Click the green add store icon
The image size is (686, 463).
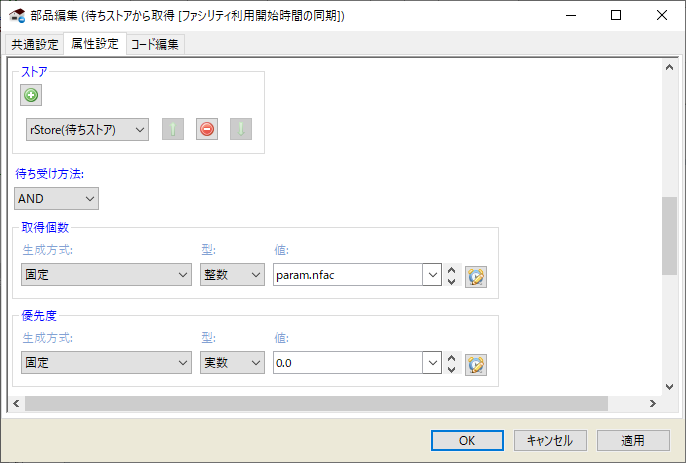31,96
